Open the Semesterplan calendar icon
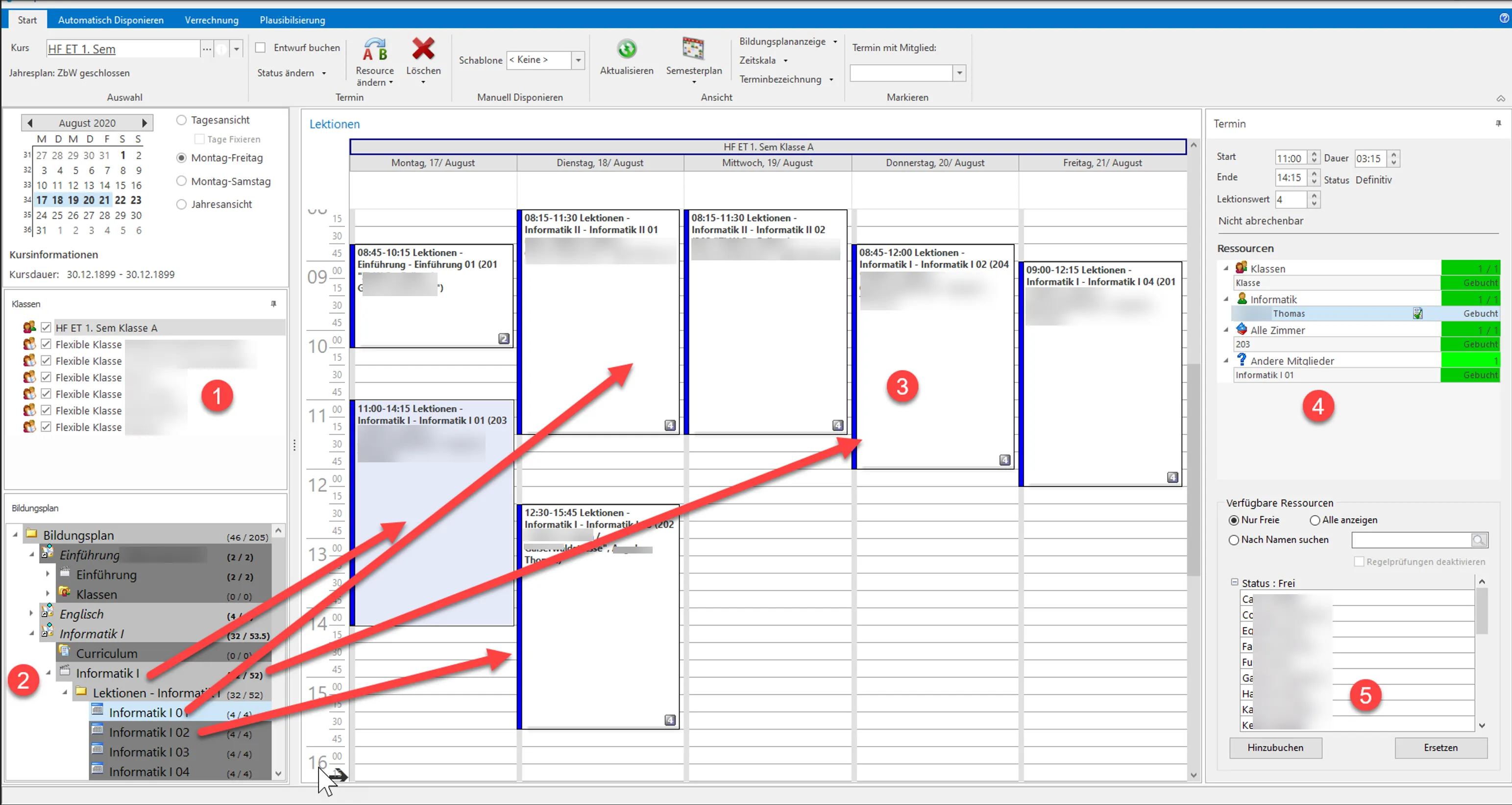 [693, 49]
